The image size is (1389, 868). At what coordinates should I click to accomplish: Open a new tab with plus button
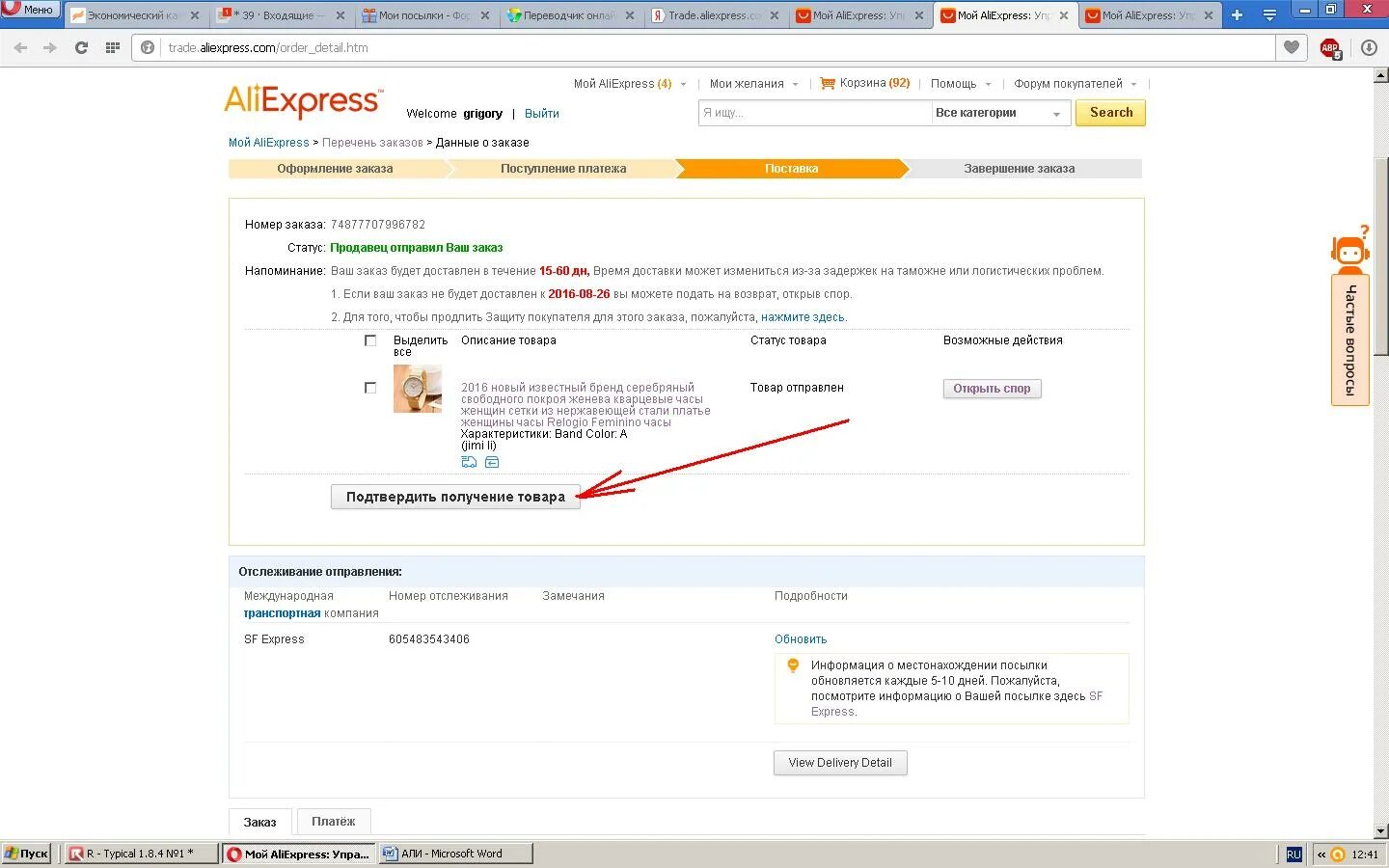tap(1237, 15)
